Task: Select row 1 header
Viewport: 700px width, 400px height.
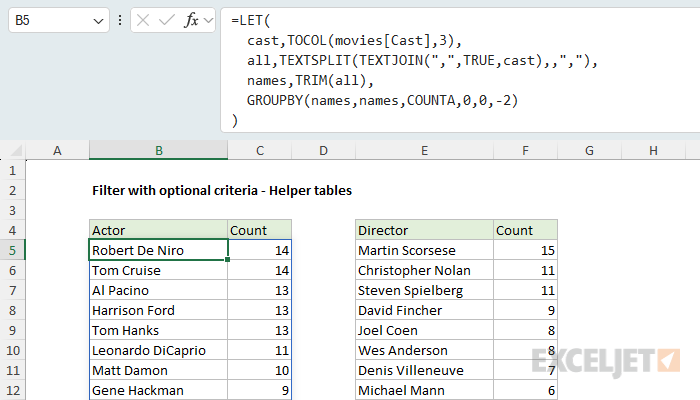Action: pos(12,170)
